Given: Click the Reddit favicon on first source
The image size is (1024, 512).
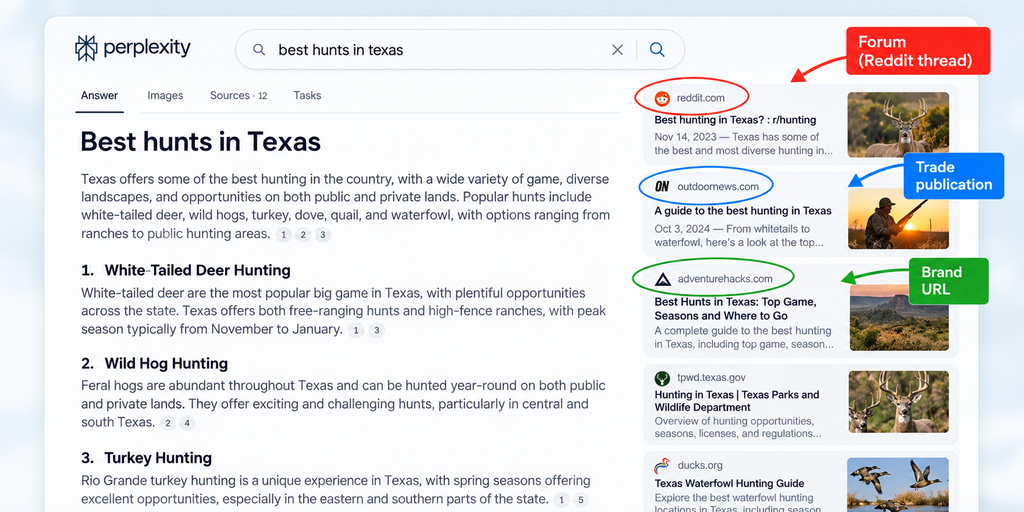Looking at the screenshot, I should (662, 98).
